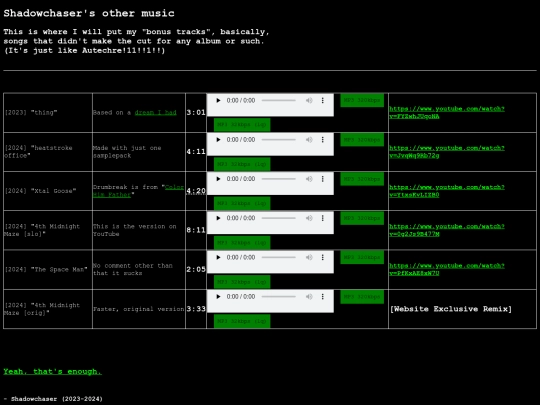Open the "Color Him Father" link

[138, 191]
